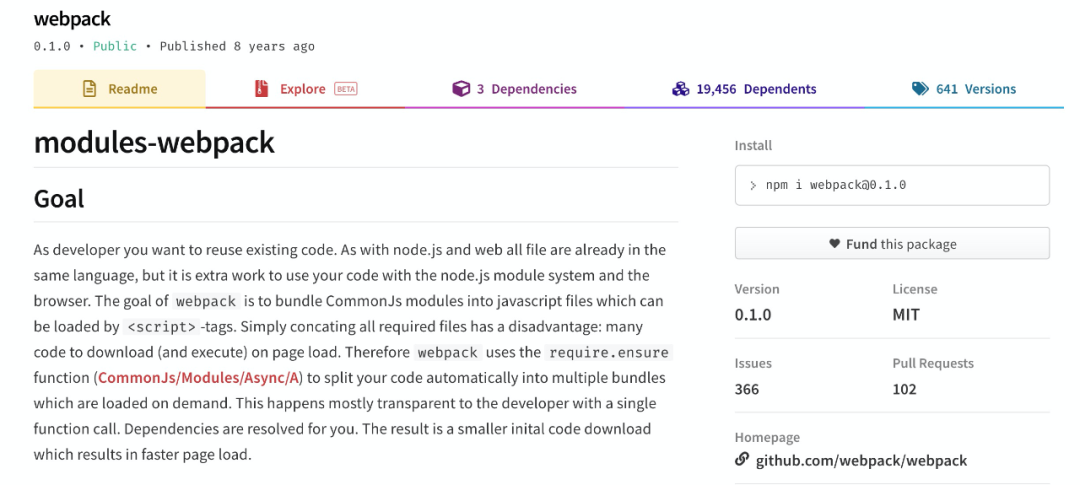Click the prompt chevron in the install box
Image resolution: width=1080 pixels, height=485 pixels.
pyautogui.click(x=753, y=185)
